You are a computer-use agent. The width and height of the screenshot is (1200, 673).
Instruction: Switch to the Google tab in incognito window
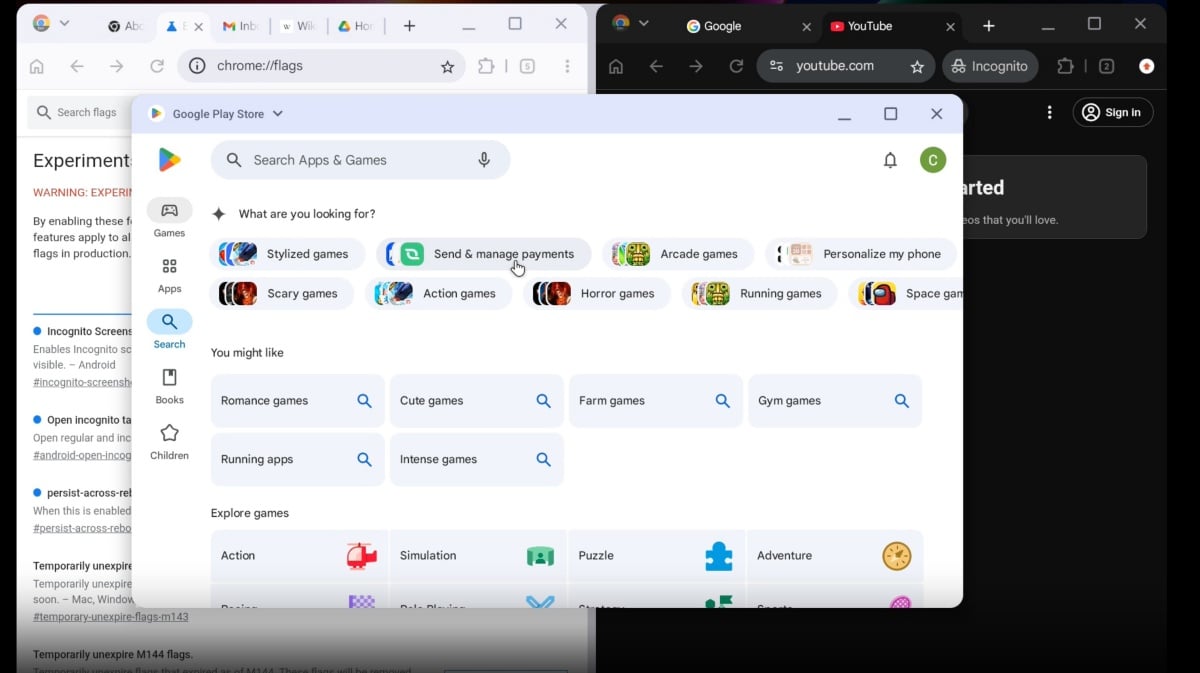723,26
